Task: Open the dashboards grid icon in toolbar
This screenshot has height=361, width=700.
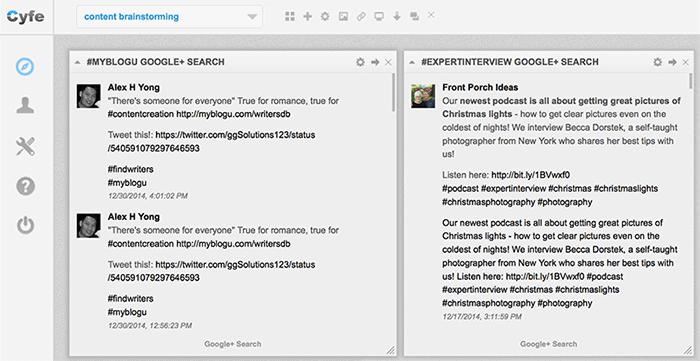Action: [290, 17]
